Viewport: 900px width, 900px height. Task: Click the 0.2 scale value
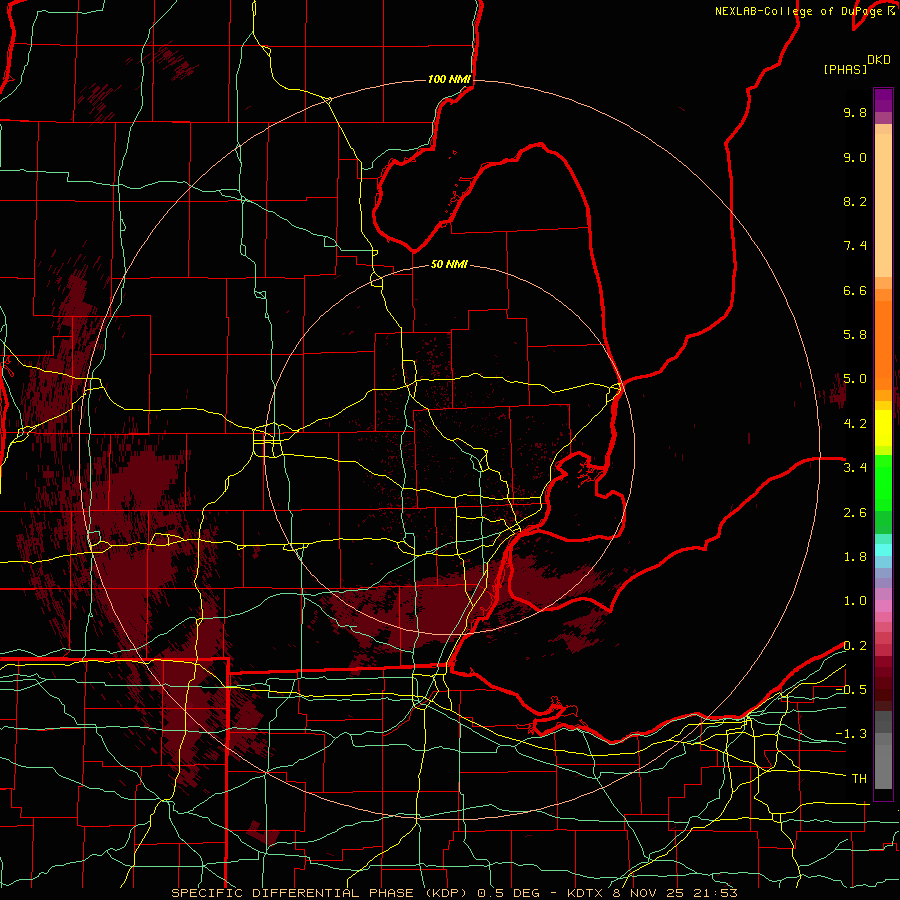855,646
